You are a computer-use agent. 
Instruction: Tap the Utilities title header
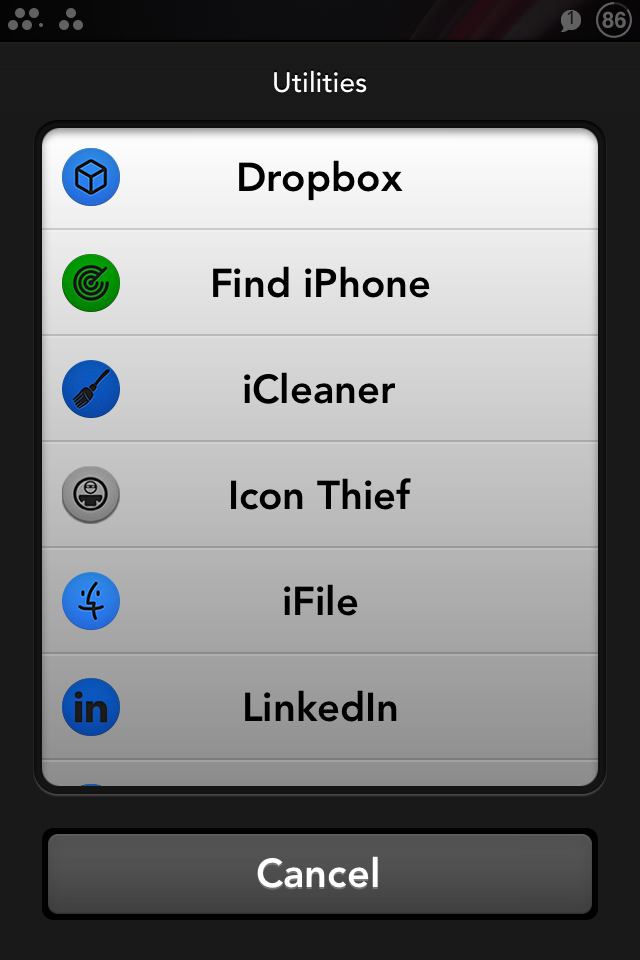[x=320, y=83]
